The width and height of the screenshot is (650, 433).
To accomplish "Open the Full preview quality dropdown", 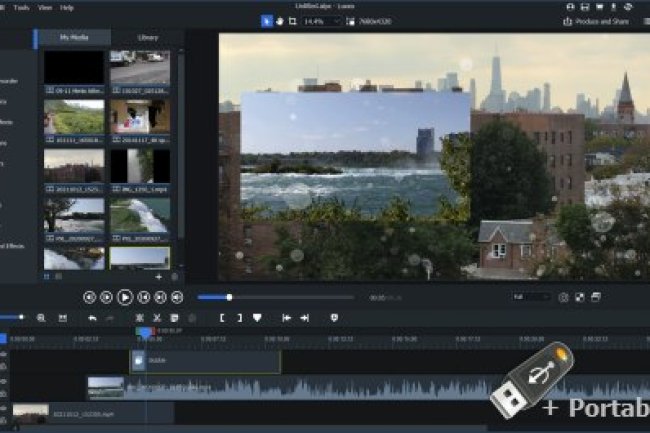I will click(531, 297).
